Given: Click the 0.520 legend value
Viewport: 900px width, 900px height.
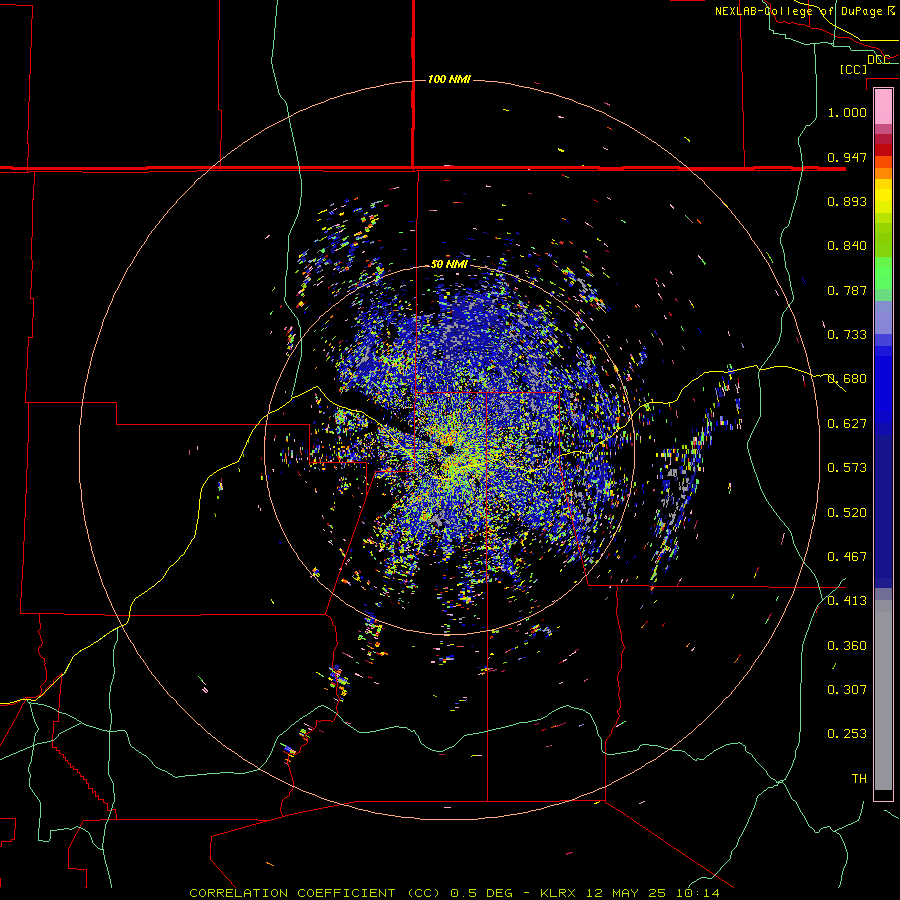Looking at the screenshot, I should click(847, 513).
